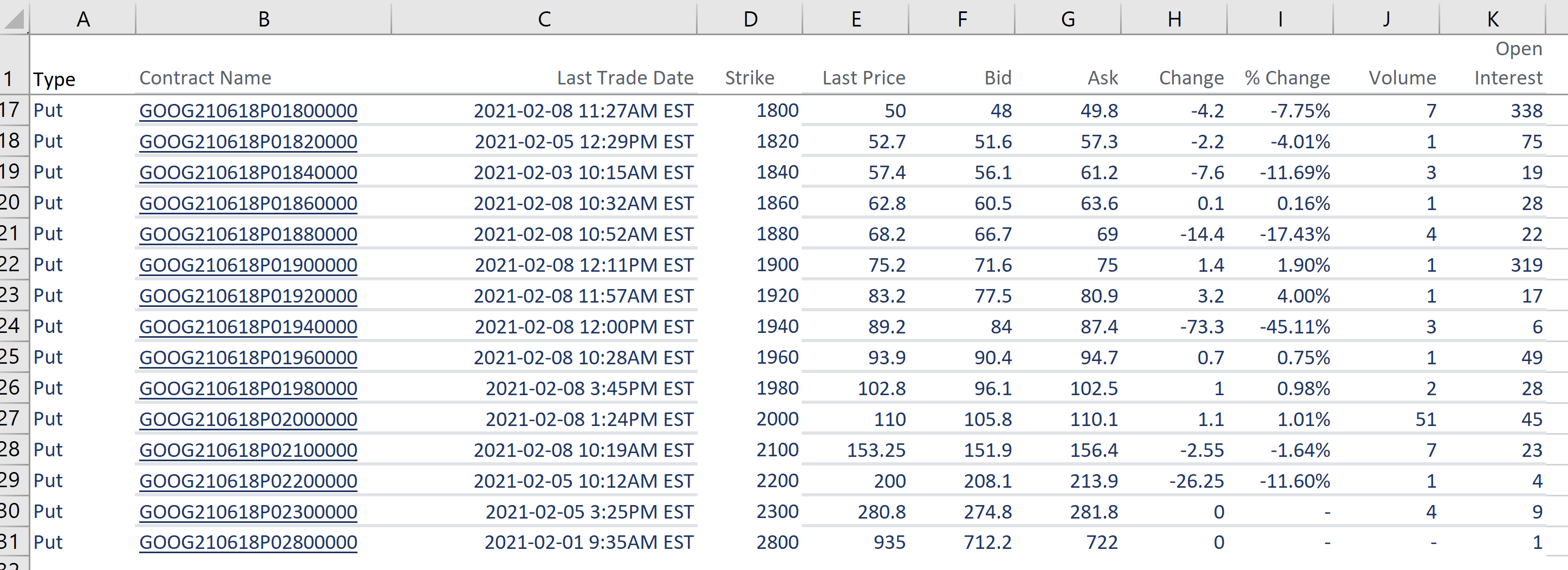The width and height of the screenshot is (1568, 570).
Task: Follow the GOOG210618P02800000 hyperlink
Action: point(248,542)
